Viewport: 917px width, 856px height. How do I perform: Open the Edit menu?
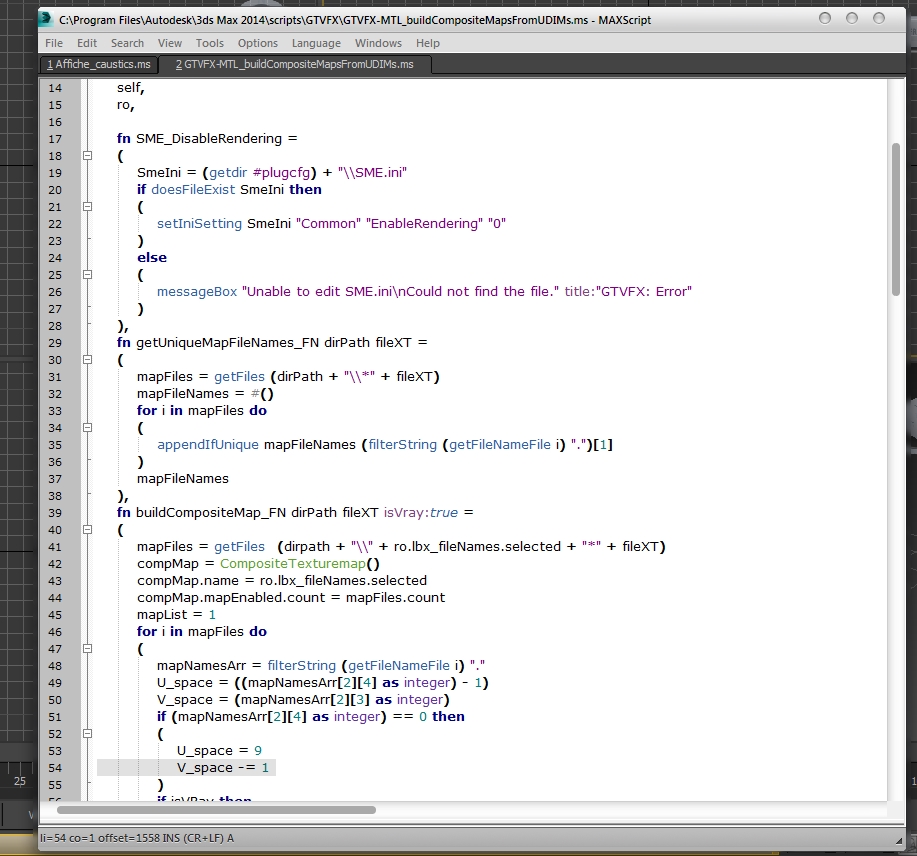(x=87, y=43)
